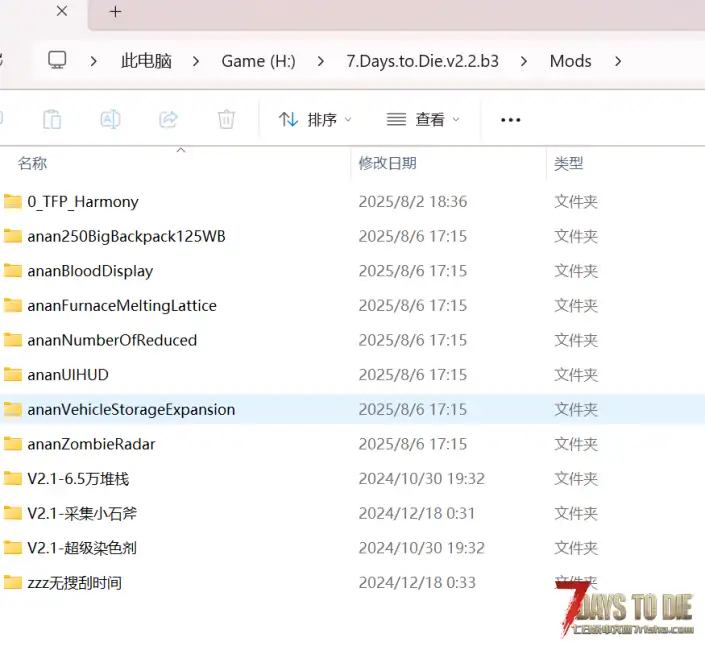Select the 0_TFP_Harmony folder icon
705x650 pixels.
coord(13,201)
